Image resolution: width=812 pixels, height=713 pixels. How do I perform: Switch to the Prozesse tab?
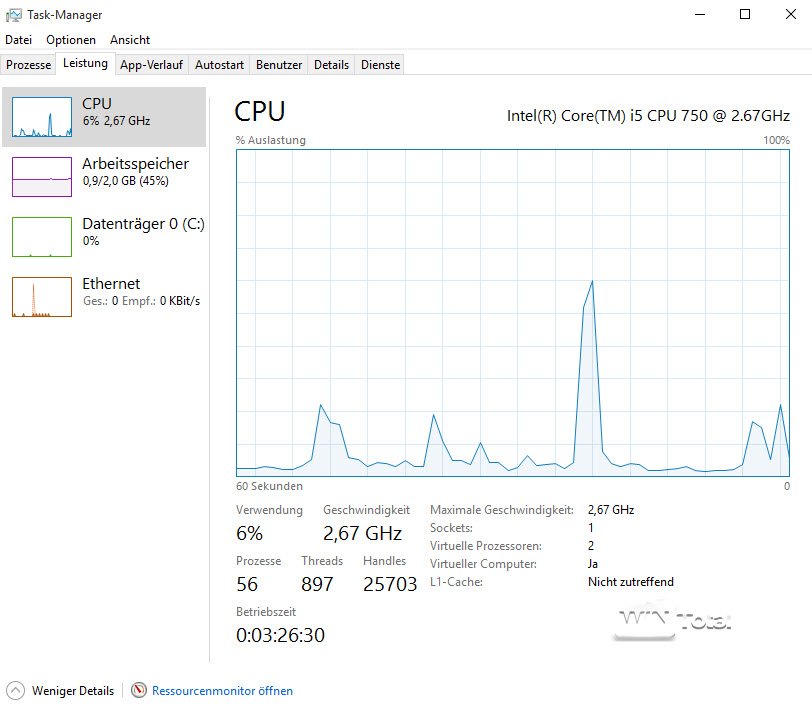click(x=29, y=65)
